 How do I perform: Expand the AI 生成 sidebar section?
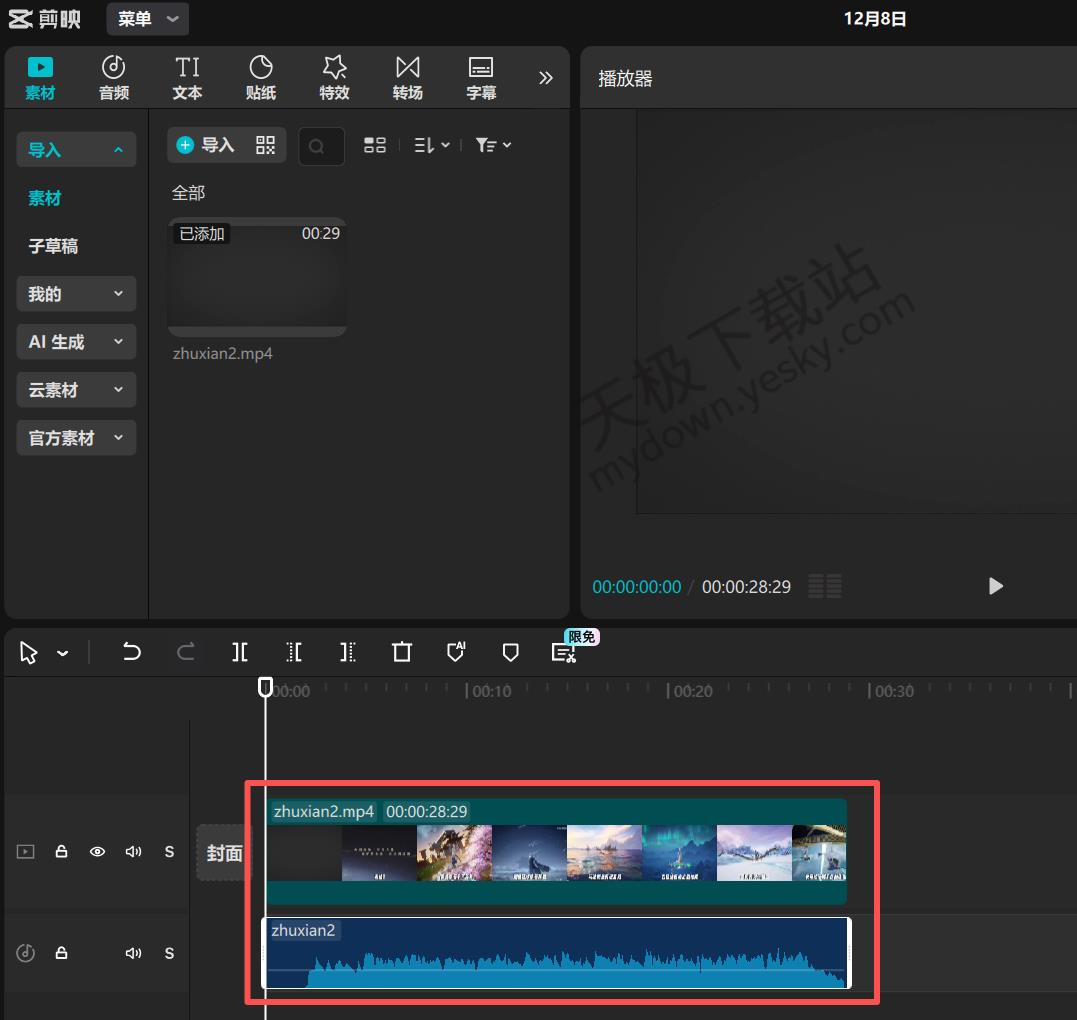pyautogui.click(x=76, y=342)
